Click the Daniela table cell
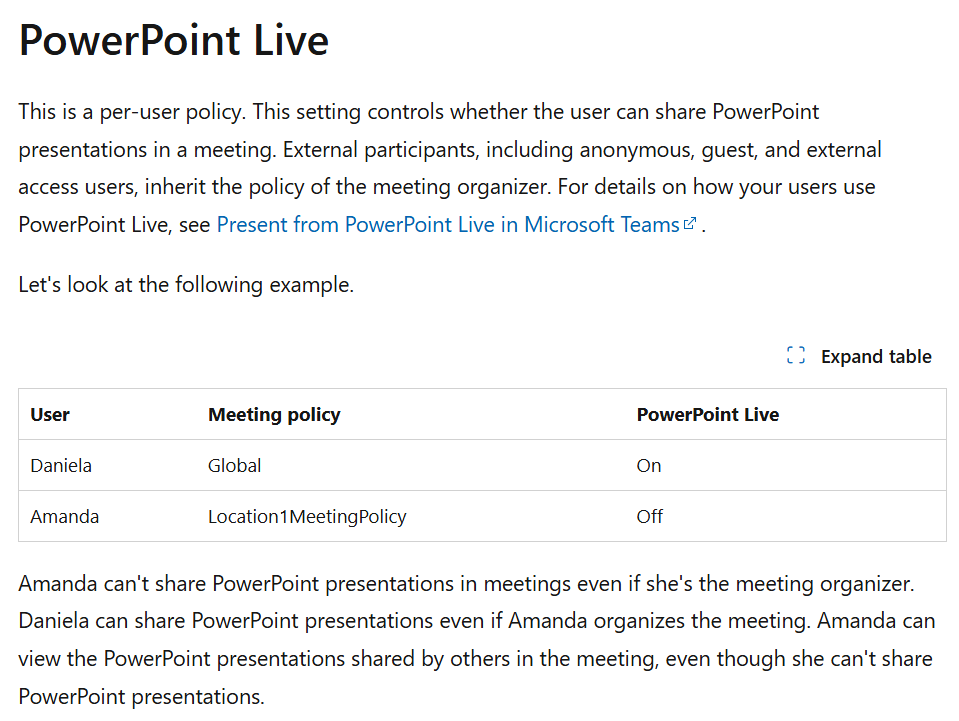This screenshot has width=959, height=721. 61,465
